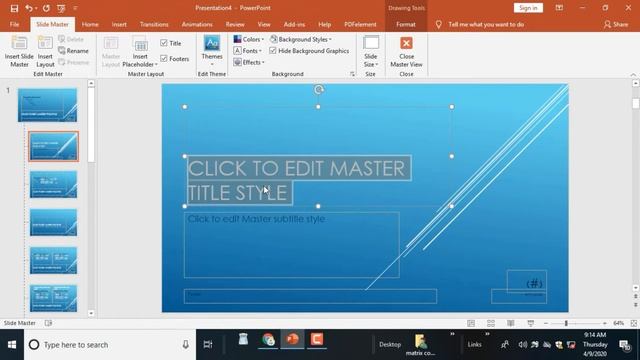
Task: Click the Share button
Action: click(x=616, y=24)
